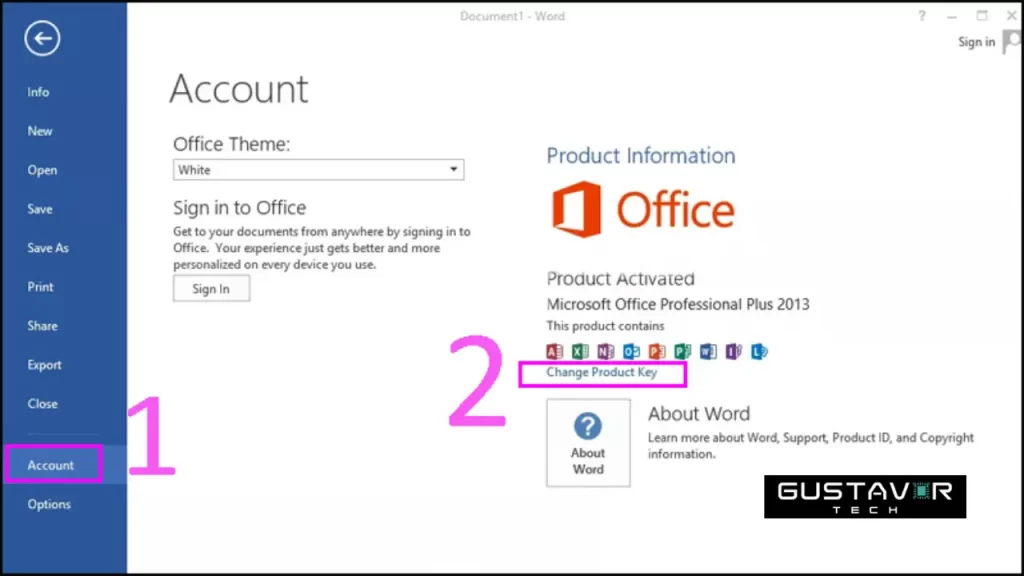Choose Close from the sidebar
This screenshot has width=1024, height=576.
click(x=42, y=404)
